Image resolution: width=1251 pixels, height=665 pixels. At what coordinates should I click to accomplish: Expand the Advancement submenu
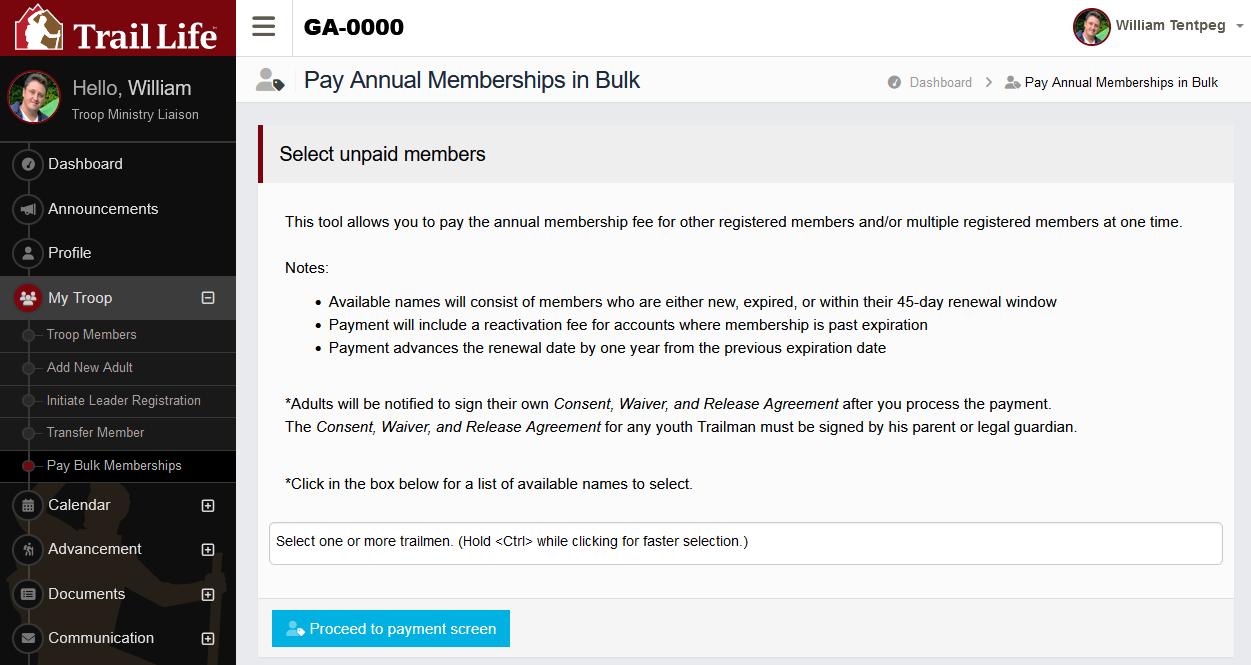[x=208, y=549]
